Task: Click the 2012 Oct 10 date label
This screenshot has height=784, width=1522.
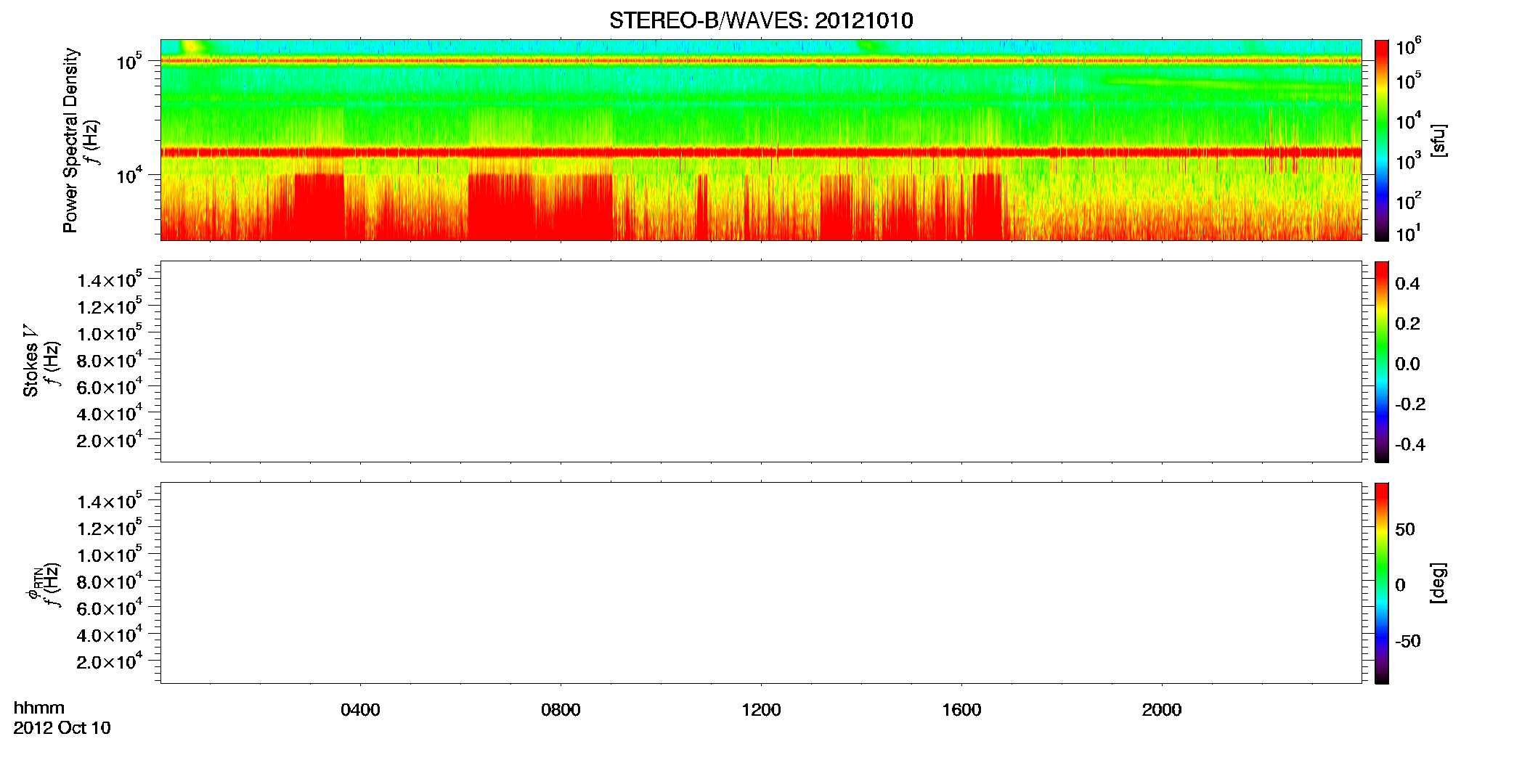Action: (x=62, y=728)
